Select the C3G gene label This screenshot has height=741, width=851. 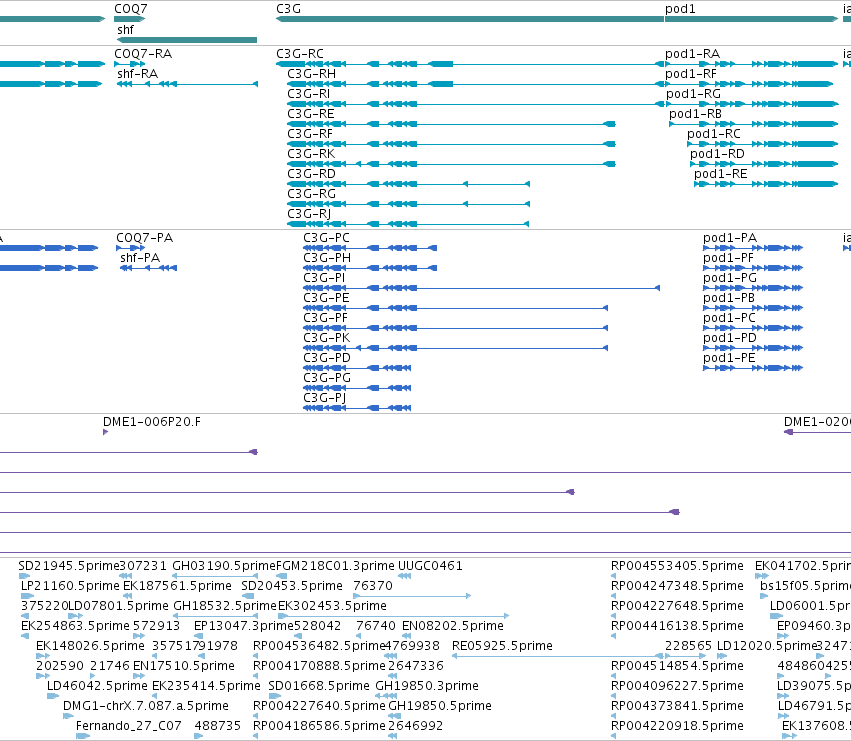288,9
